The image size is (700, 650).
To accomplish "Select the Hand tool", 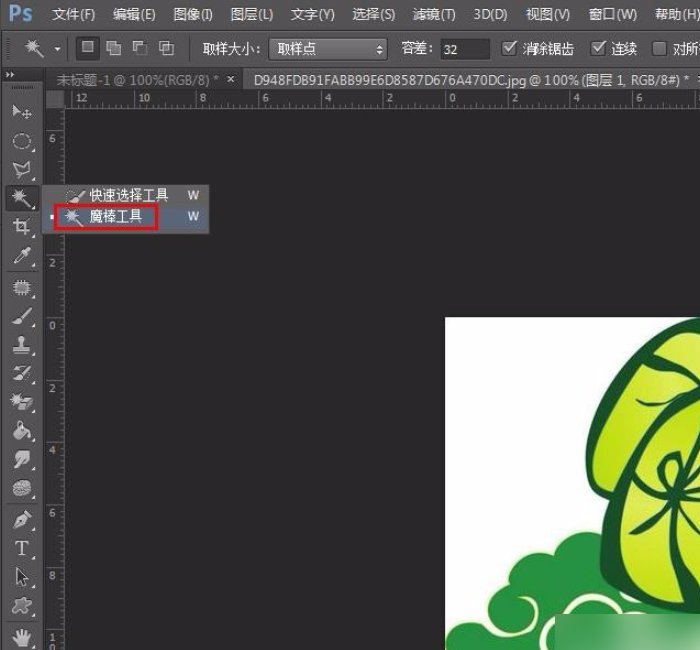I will [21, 635].
